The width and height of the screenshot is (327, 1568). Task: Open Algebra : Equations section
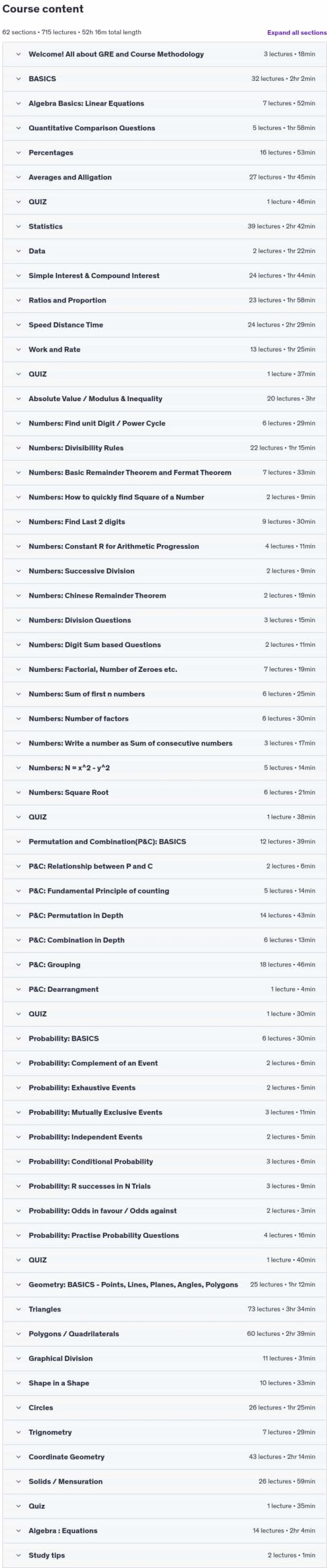(x=164, y=1531)
